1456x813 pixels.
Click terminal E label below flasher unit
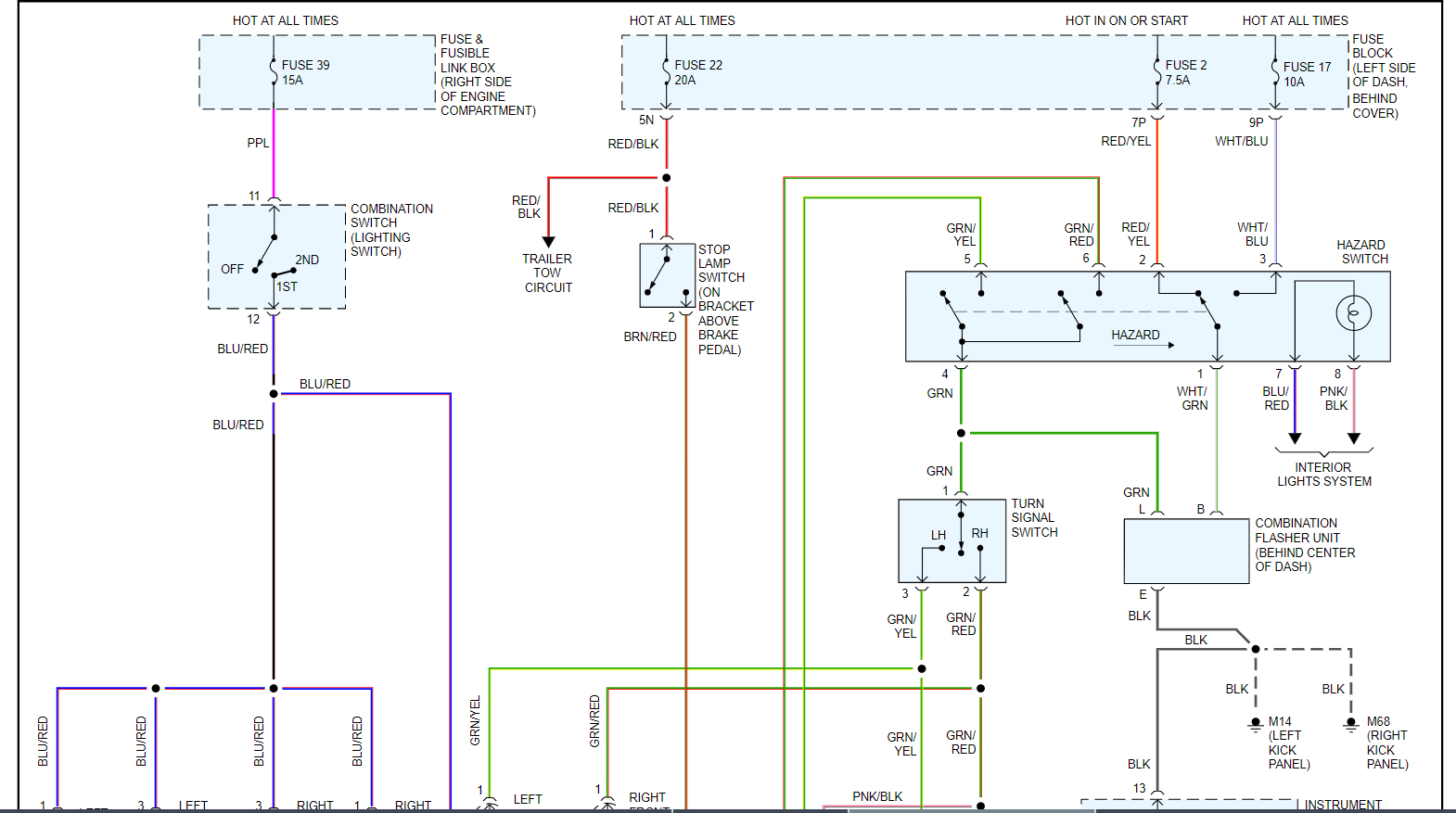(x=1143, y=594)
